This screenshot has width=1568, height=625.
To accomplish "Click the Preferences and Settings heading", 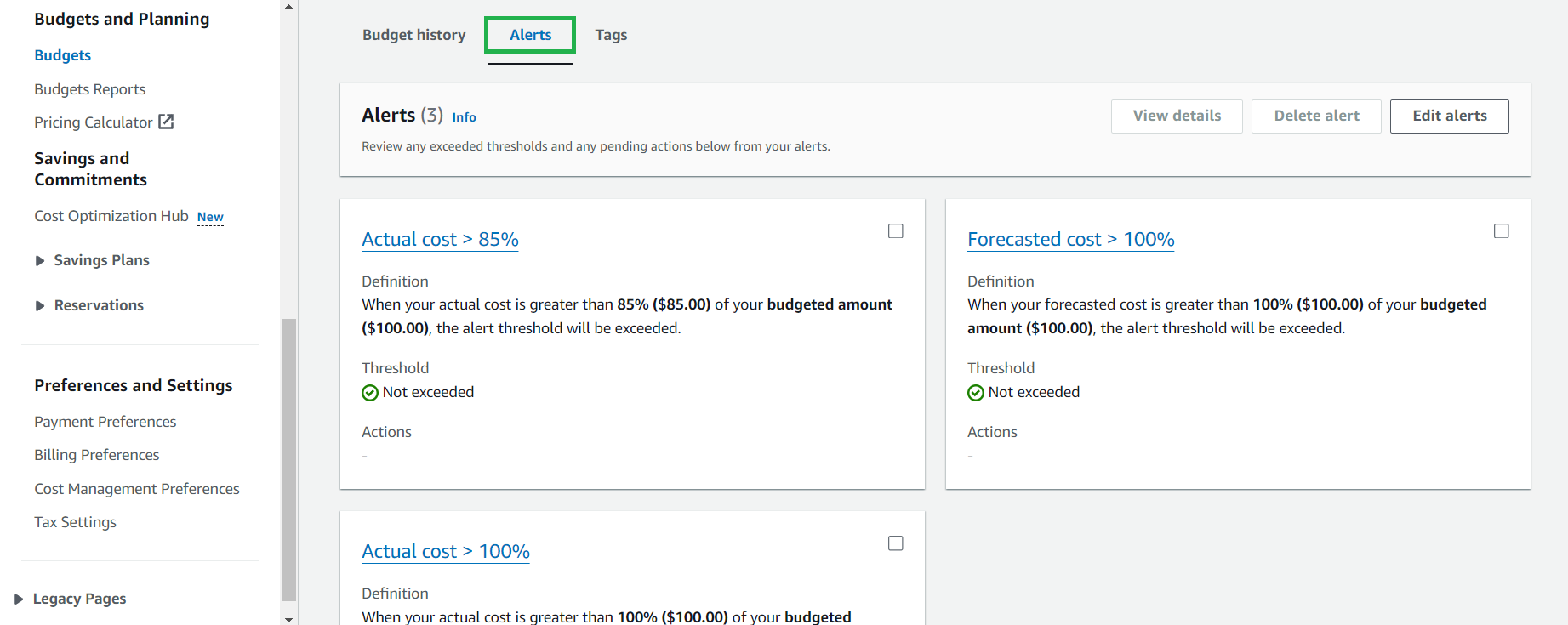I will pyautogui.click(x=133, y=385).
